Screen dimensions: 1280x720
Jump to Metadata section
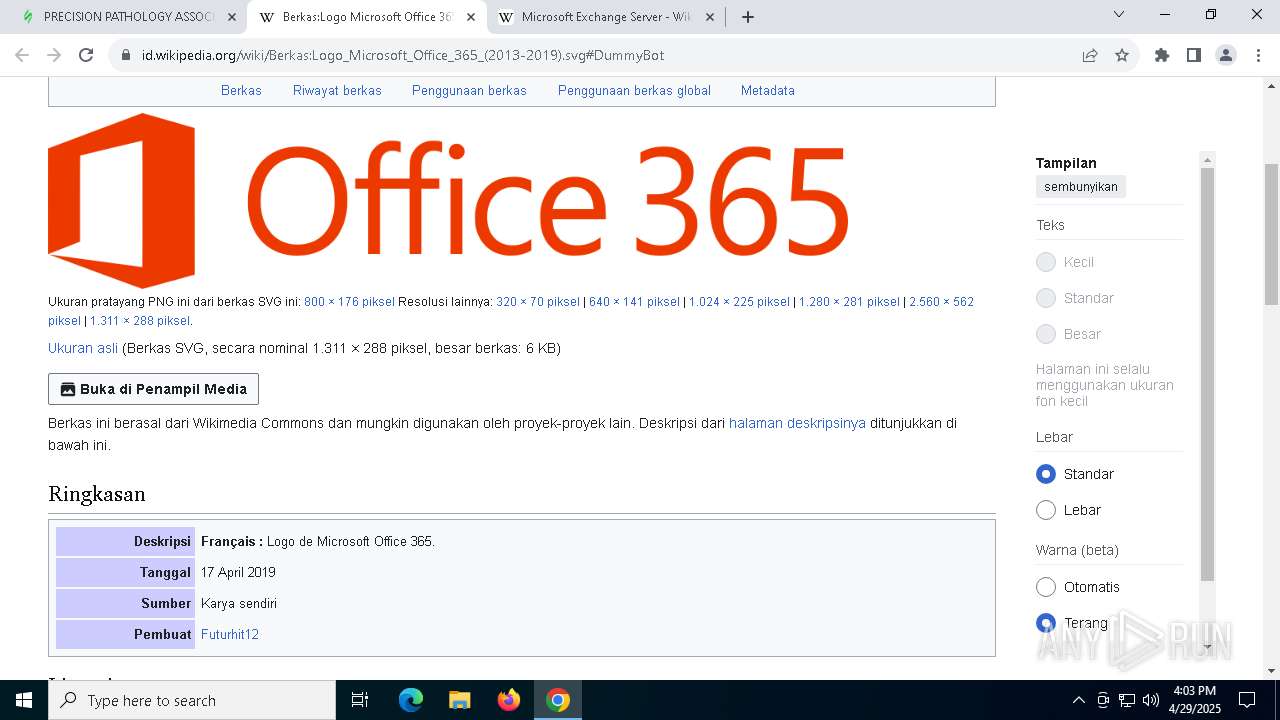pyautogui.click(x=768, y=90)
